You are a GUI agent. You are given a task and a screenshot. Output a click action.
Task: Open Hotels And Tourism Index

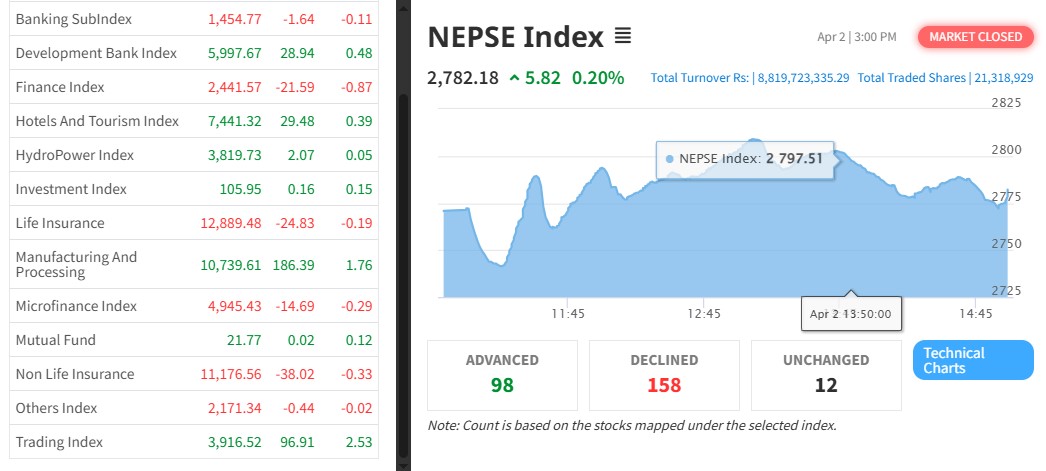pos(97,121)
